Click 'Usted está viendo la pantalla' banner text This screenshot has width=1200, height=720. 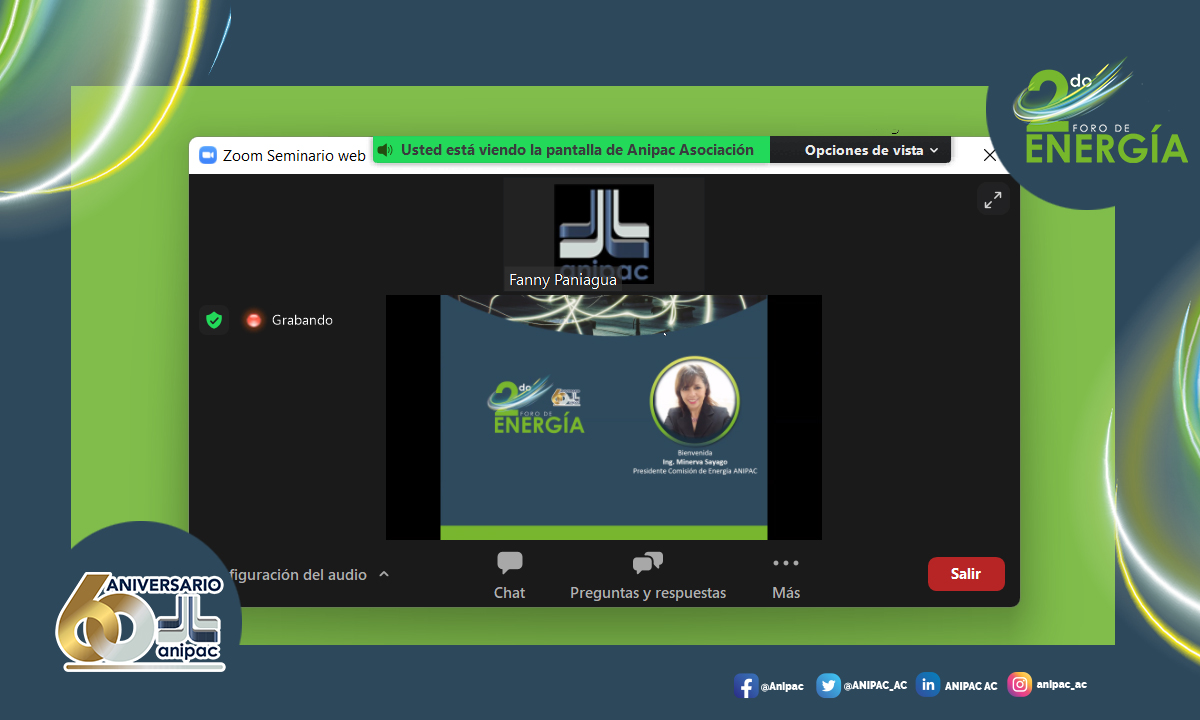coord(577,150)
